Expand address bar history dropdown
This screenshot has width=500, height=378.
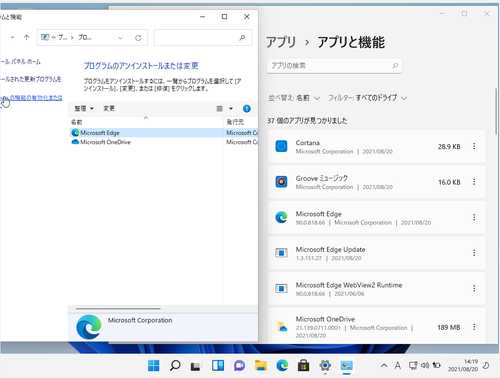(120, 38)
